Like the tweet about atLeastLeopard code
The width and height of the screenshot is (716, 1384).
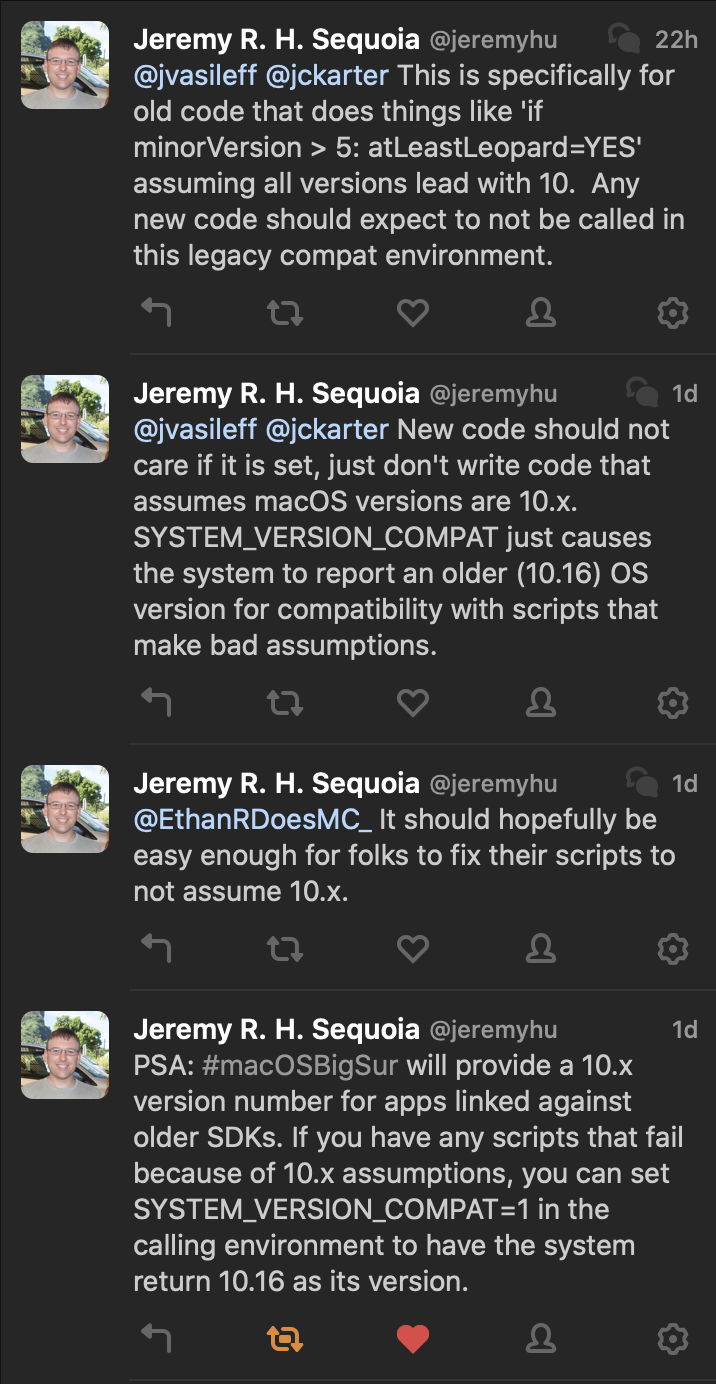413,314
